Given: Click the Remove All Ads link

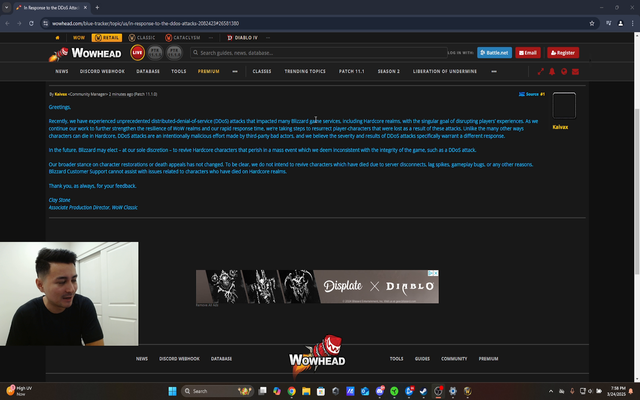Looking at the screenshot, I should (207, 305).
